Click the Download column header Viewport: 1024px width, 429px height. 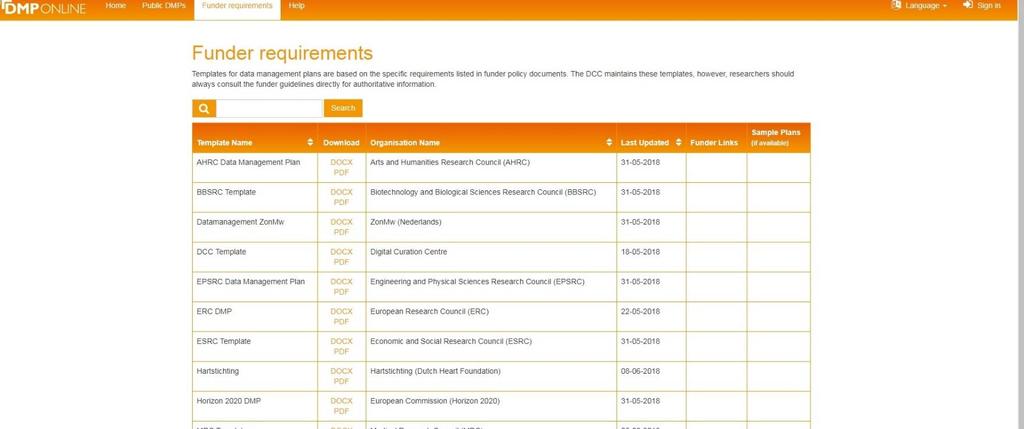(342, 138)
